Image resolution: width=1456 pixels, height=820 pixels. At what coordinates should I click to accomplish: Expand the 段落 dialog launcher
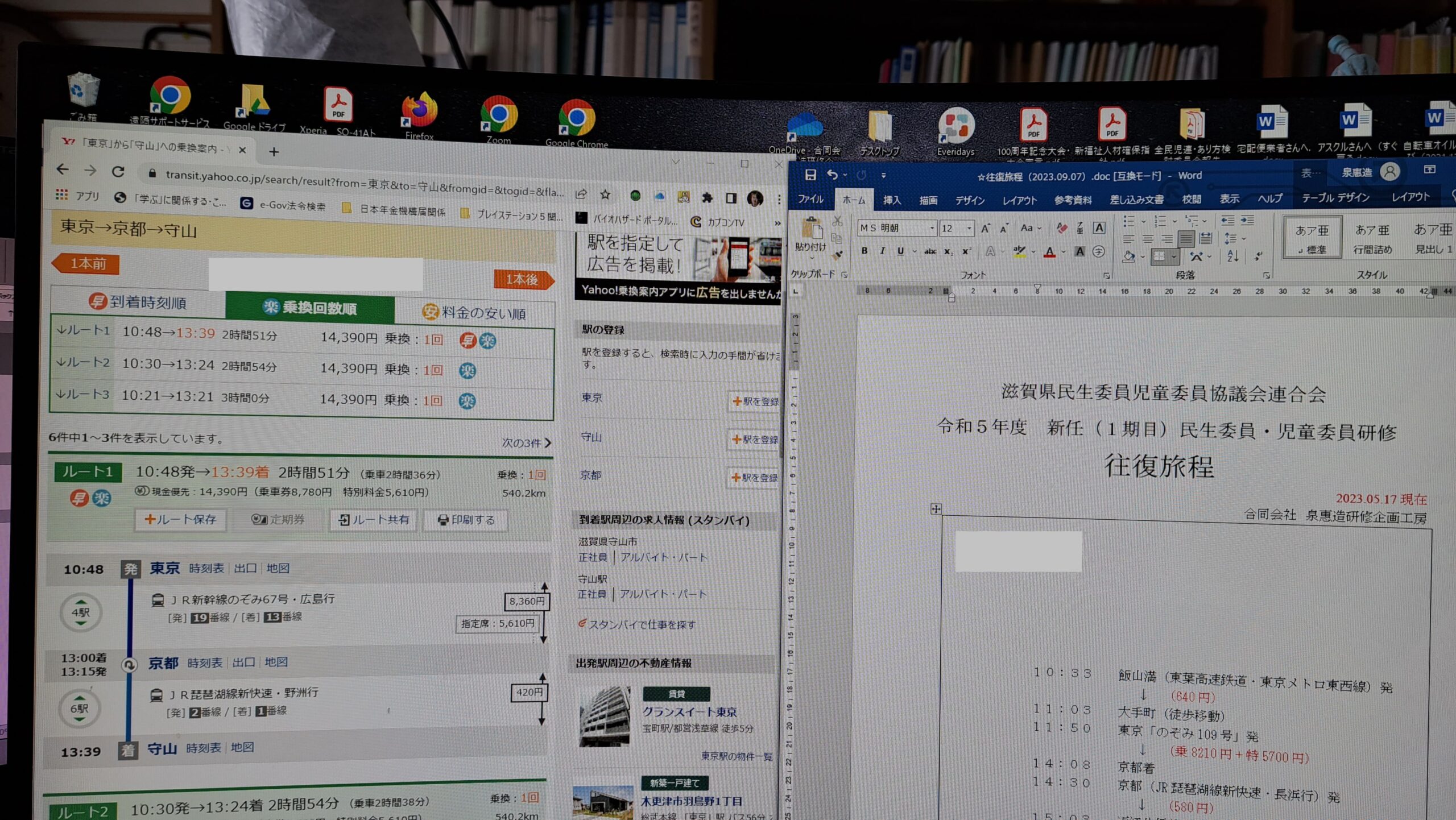click(x=1266, y=275)
